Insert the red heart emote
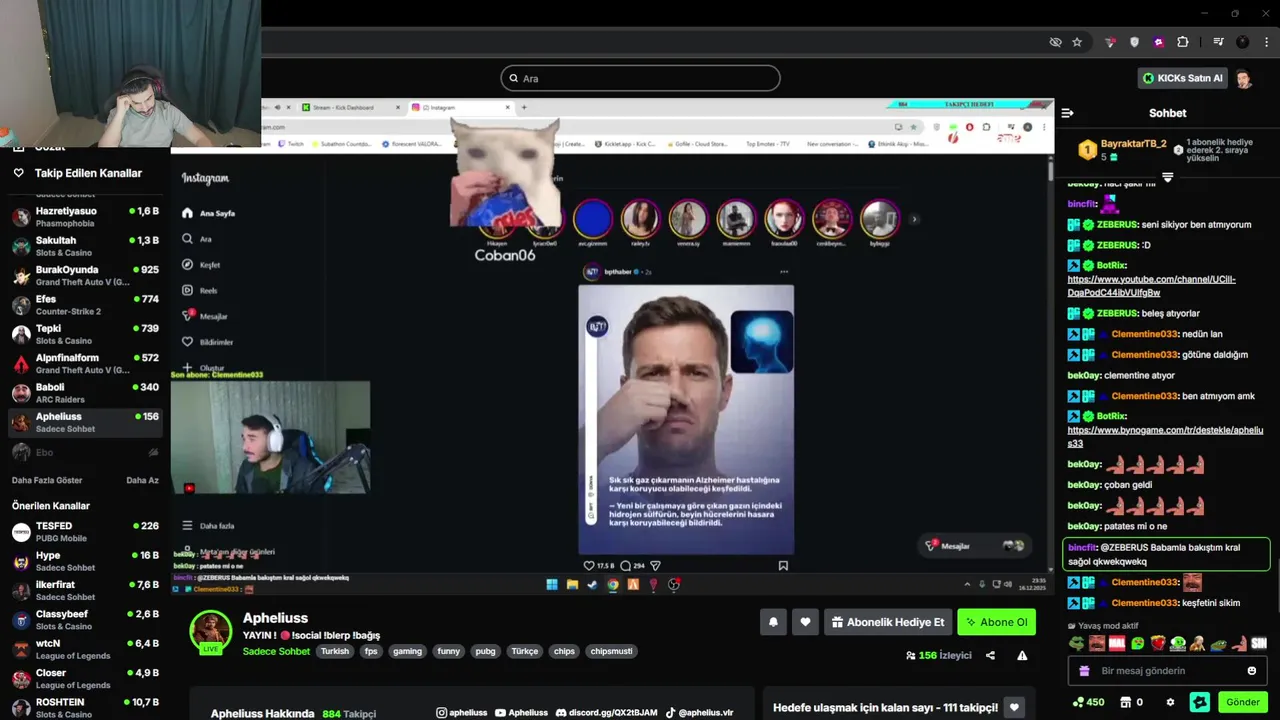Screen dimensions: 1280x720 (x=1158, y=643)
